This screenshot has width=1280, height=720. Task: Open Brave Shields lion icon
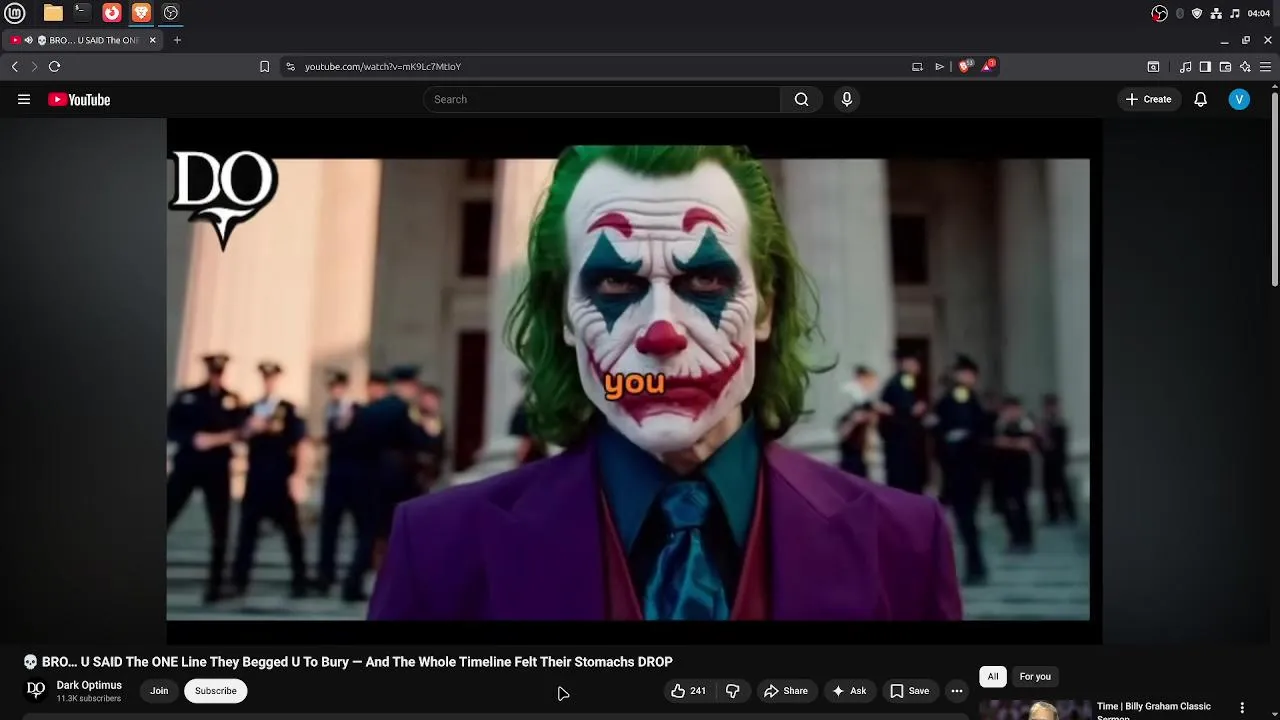coord(965,66)
